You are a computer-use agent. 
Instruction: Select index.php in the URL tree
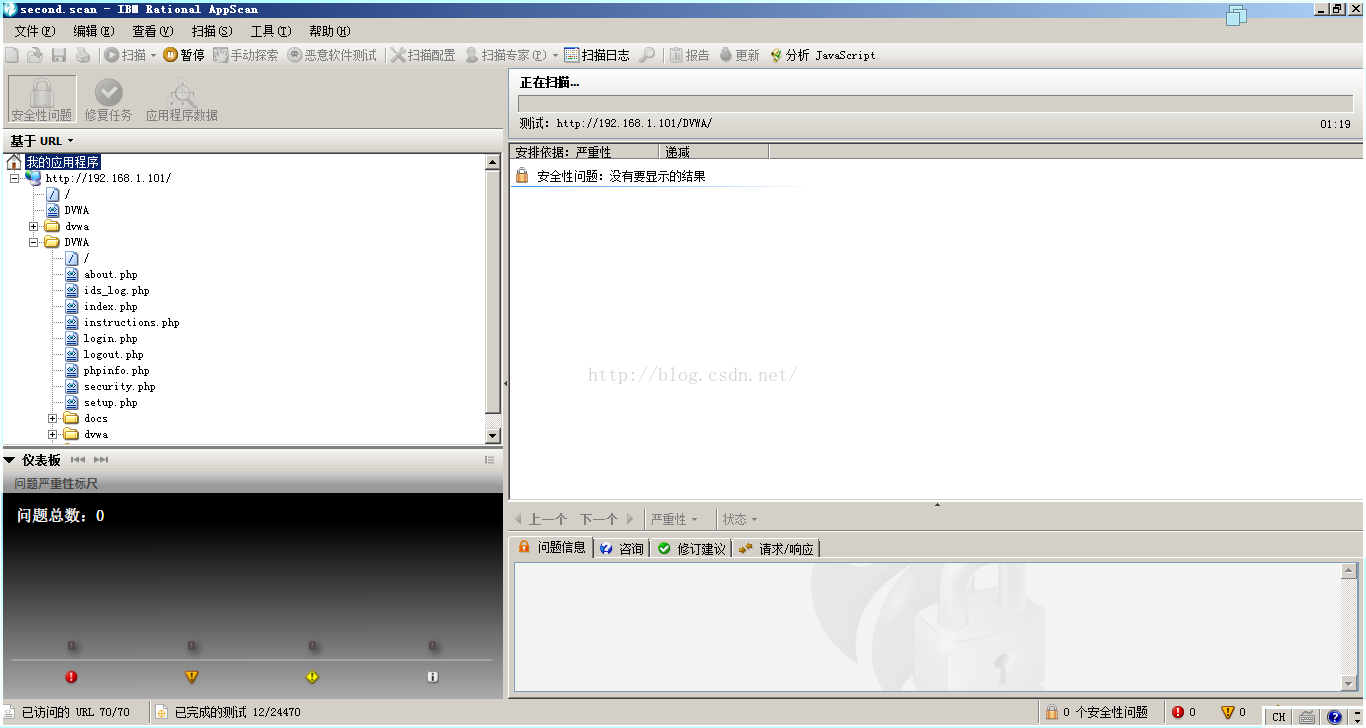110,306
